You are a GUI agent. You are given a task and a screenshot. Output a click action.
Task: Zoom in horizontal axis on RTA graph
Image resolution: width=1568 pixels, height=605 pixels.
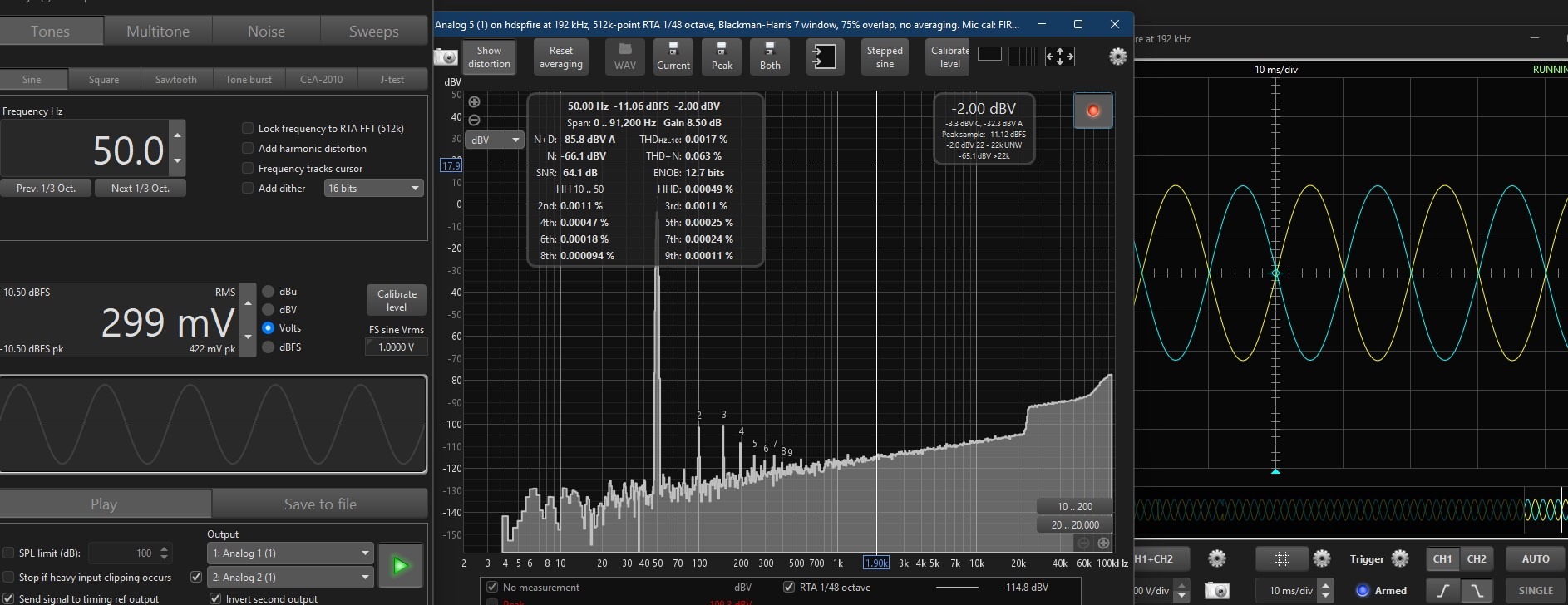point(1103,543)
